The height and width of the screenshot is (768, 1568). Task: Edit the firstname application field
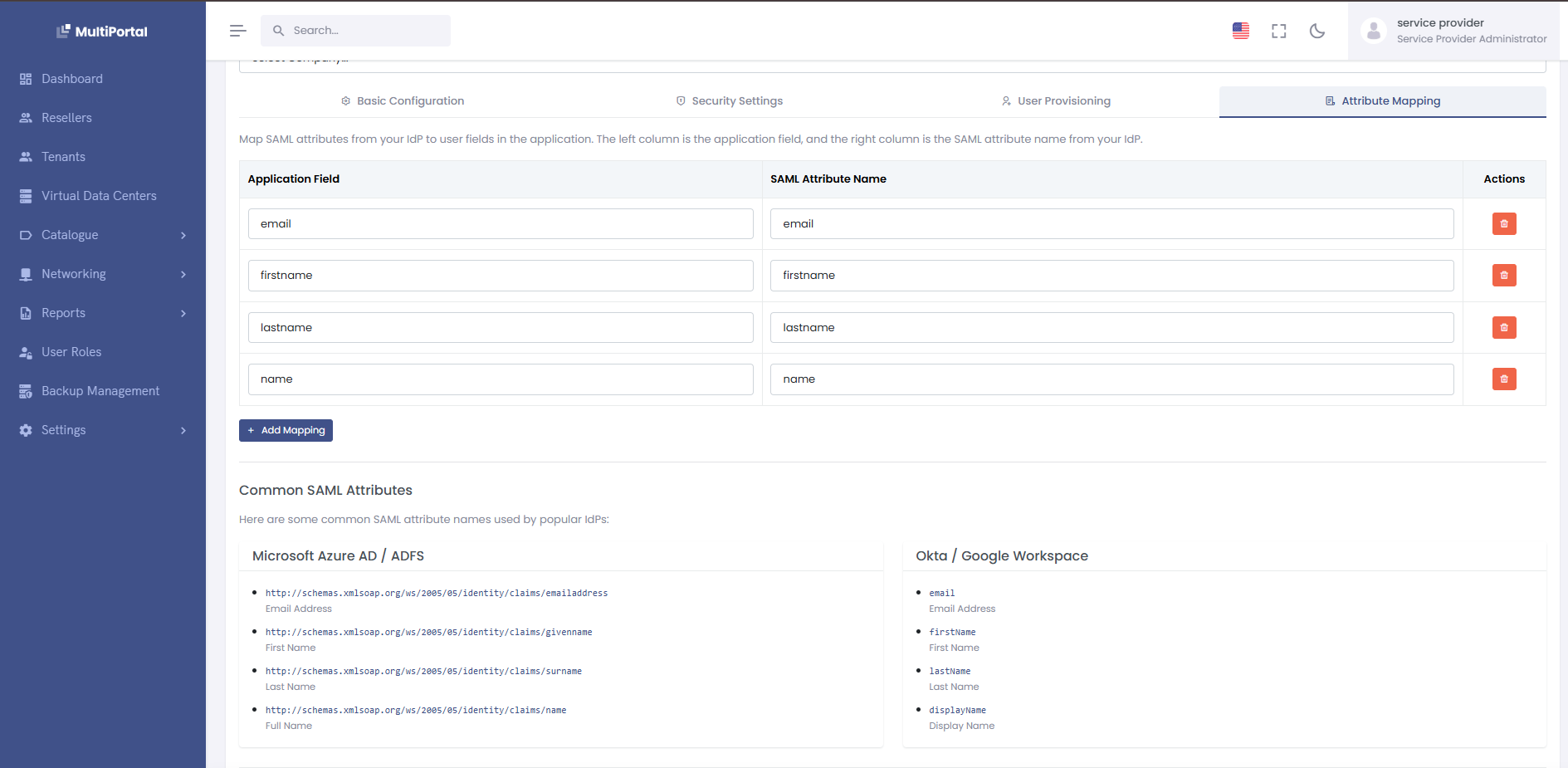501,275
